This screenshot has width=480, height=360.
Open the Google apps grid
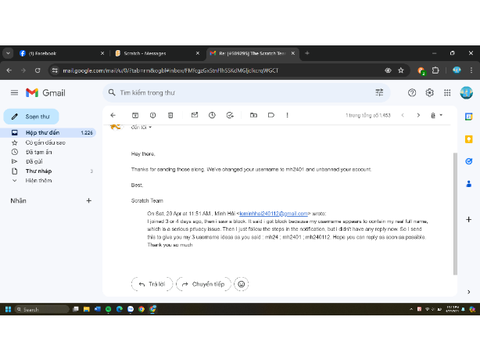pos(447,93)
